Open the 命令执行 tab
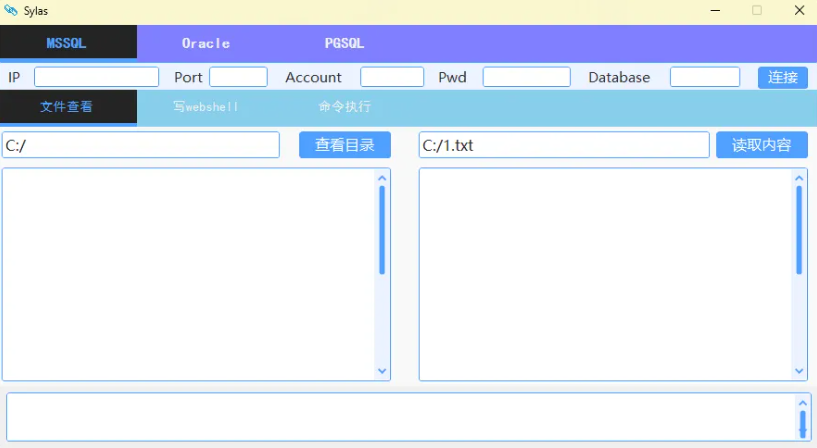This screenshot has width=817, height=448. (344, 107)
